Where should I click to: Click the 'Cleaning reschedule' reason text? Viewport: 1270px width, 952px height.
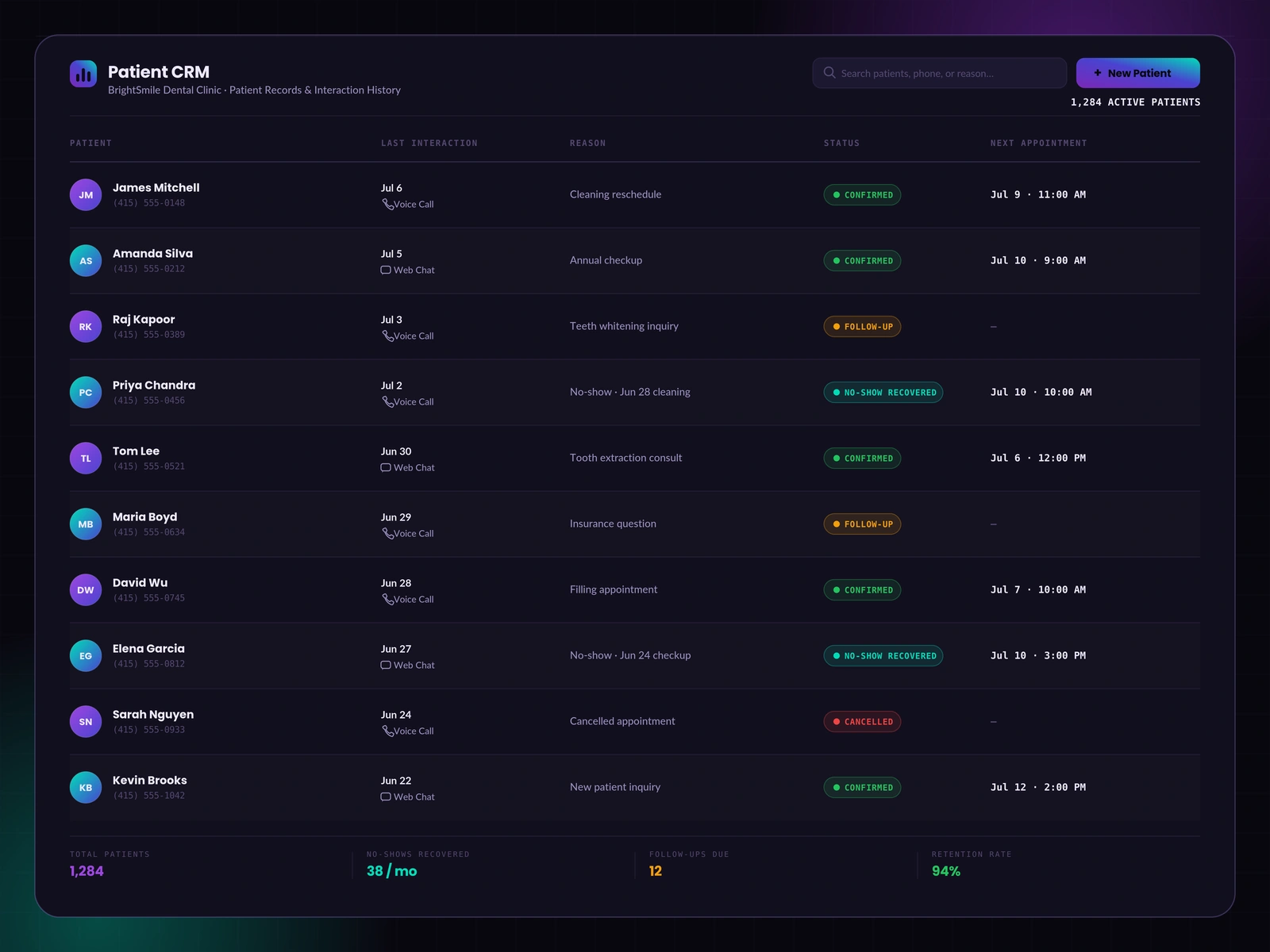[615, 194]
